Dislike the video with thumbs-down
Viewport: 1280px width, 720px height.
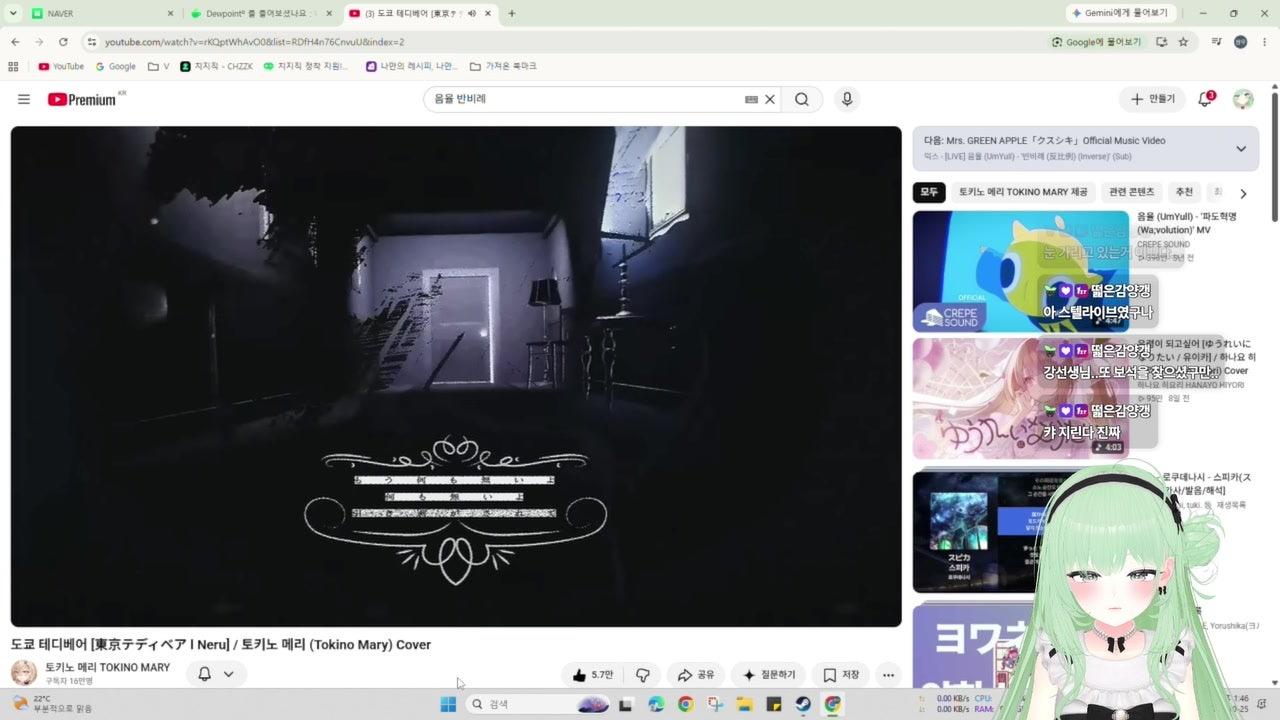click(643, 675)
